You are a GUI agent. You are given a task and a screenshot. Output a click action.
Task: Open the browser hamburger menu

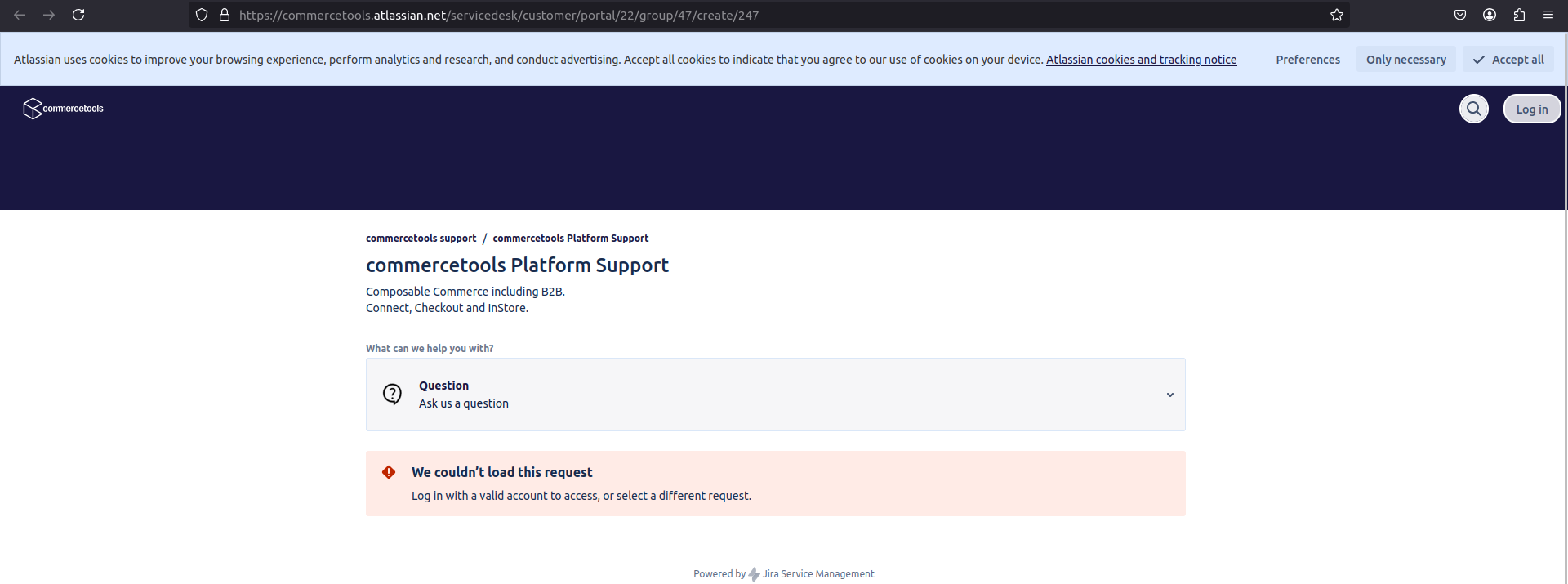click(1548, 15)
